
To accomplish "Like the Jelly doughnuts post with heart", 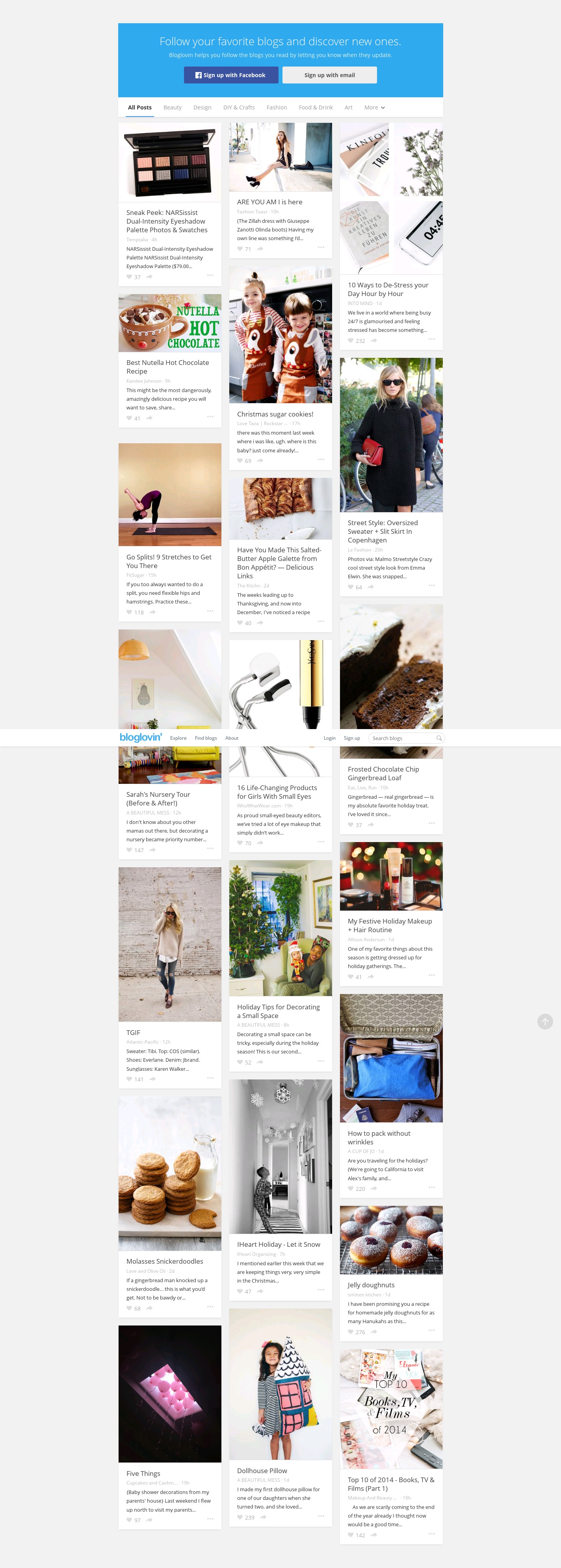I will coord(351,1332).
